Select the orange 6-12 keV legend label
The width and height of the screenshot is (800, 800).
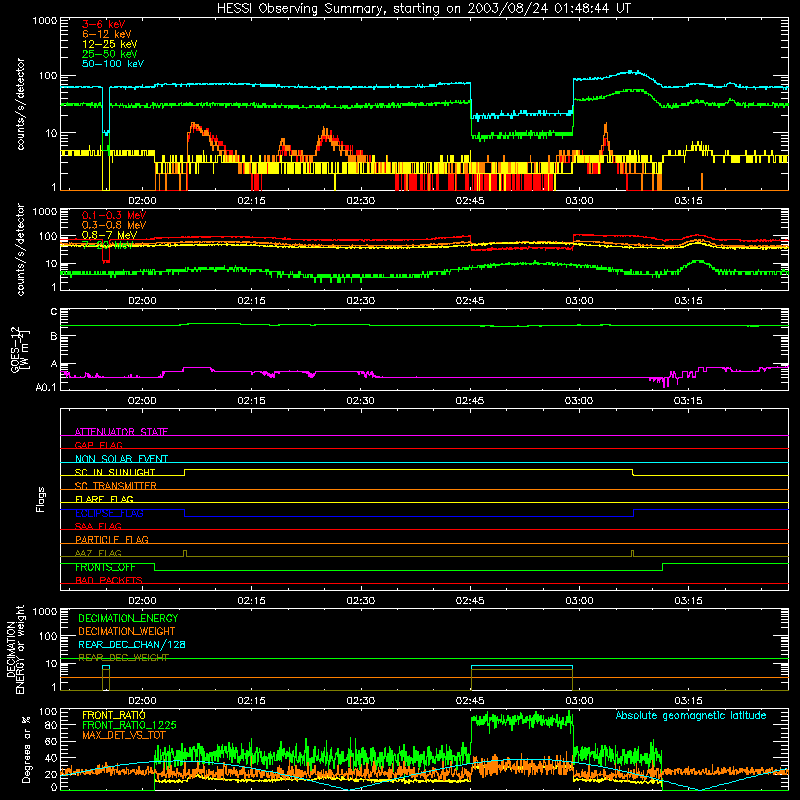107,34
